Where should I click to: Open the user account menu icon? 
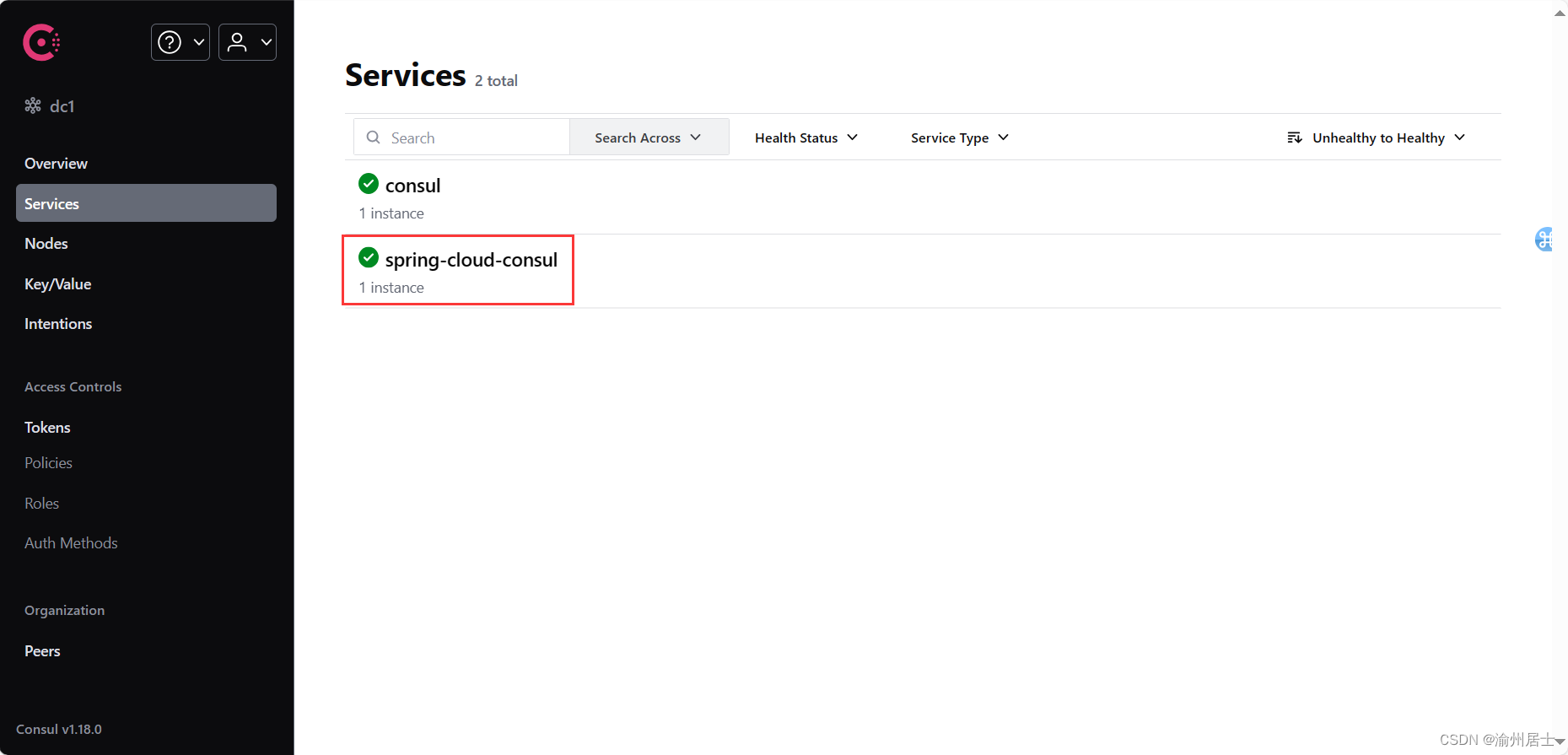(x=238, y=42)
